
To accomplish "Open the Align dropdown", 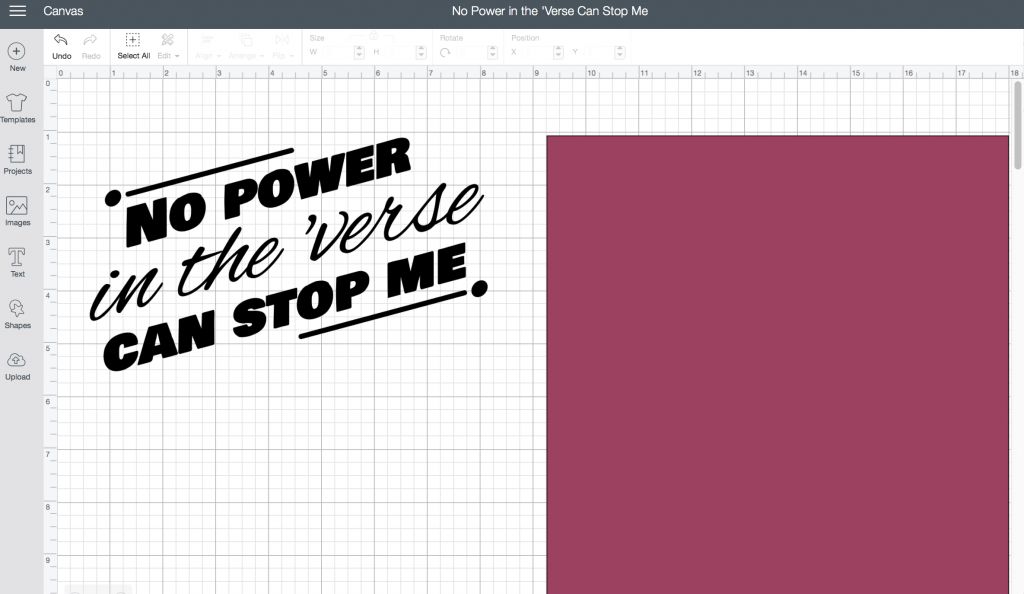I will [x=208, y=47].
